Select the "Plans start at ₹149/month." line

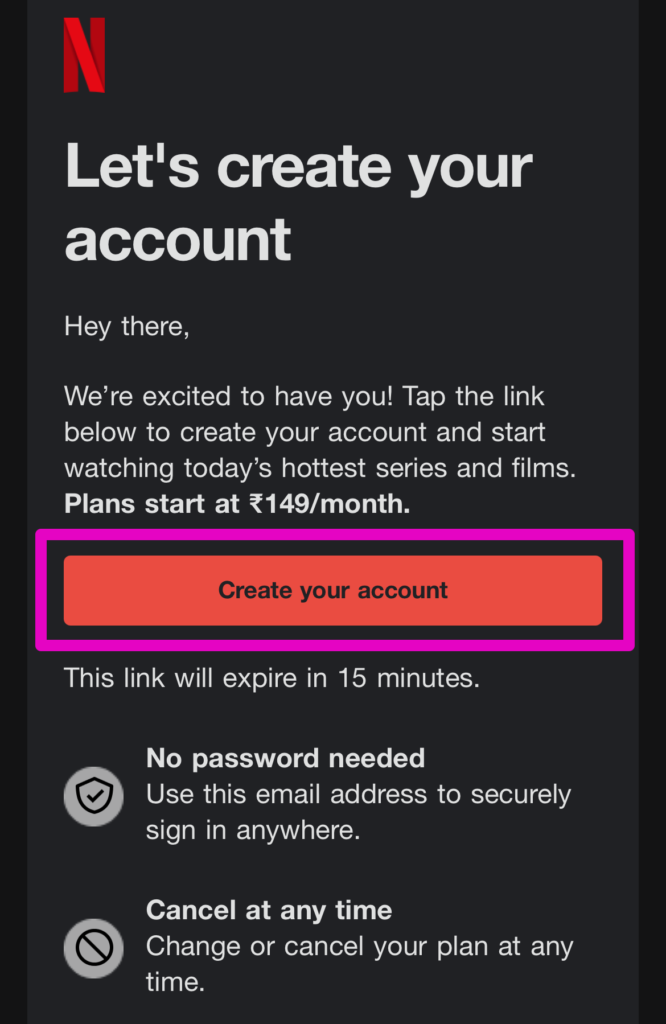[237, 503]
